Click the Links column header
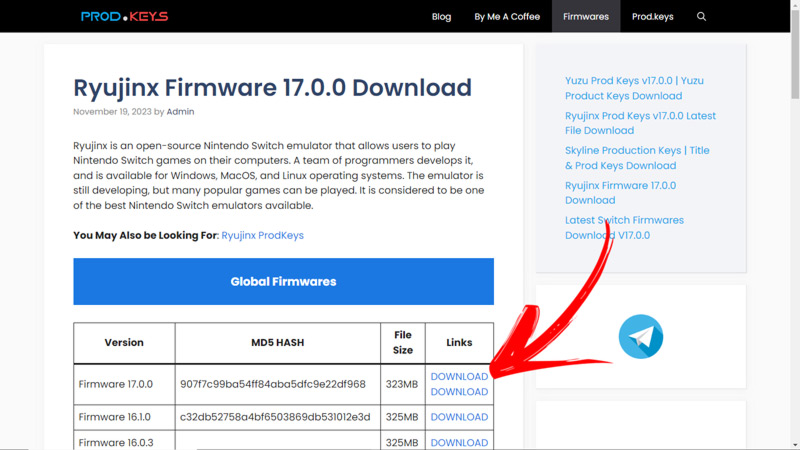 coord(459,342)
